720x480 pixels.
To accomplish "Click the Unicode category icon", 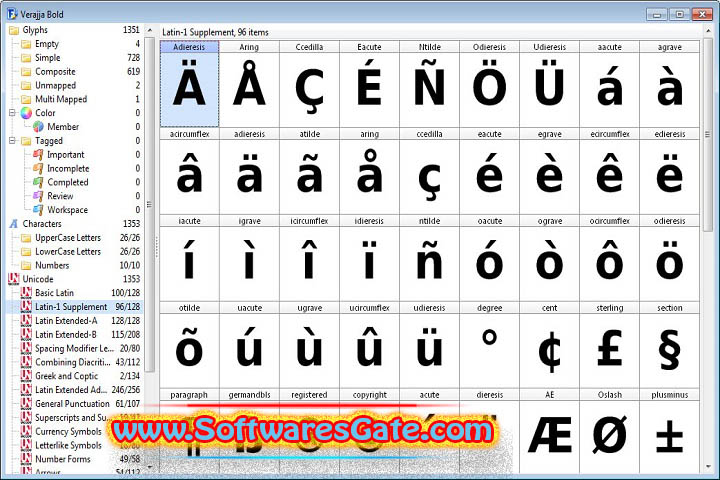I will pyautogui.click(x=13, y=279).
